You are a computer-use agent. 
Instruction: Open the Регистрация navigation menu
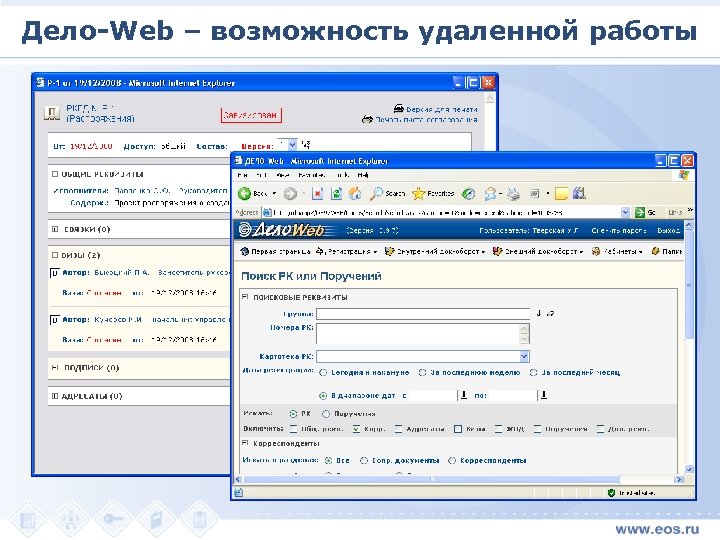click(347, 252)
